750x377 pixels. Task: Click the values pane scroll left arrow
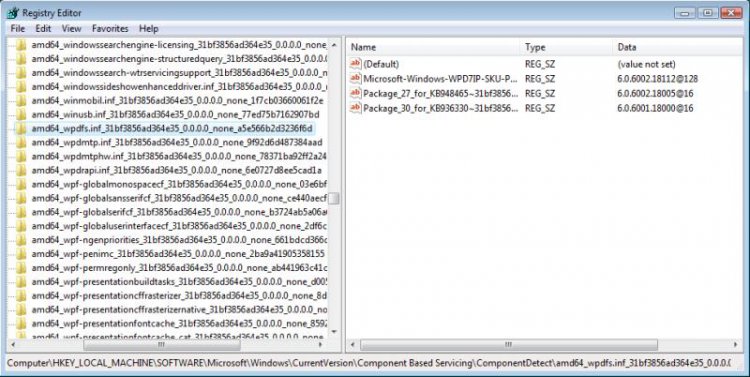[x=353, y=344]
